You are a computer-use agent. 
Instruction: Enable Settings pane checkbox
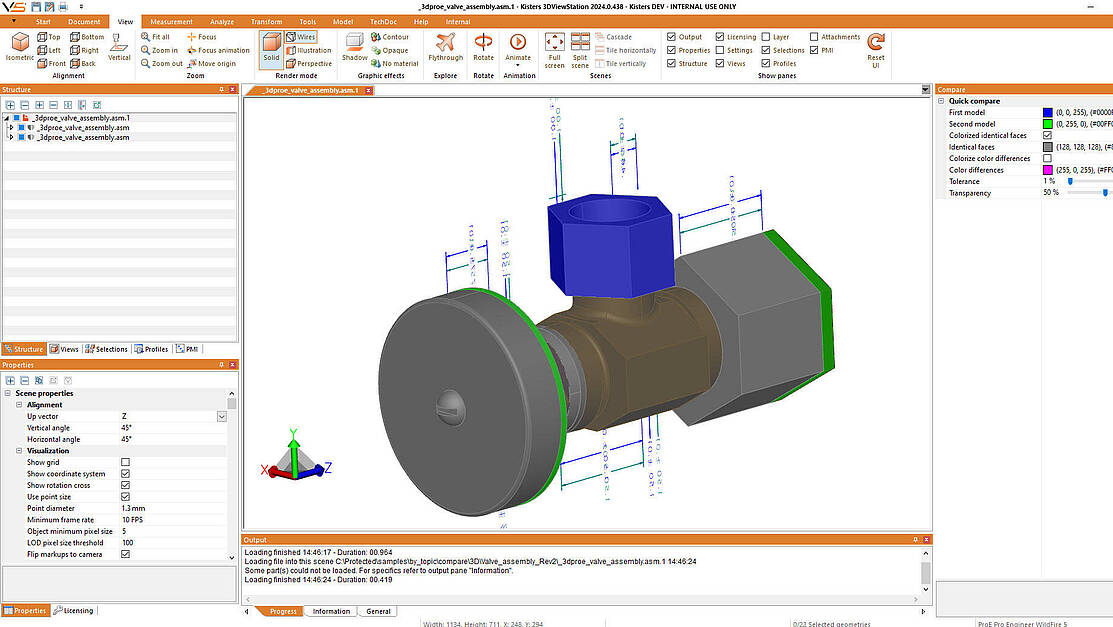720,50
